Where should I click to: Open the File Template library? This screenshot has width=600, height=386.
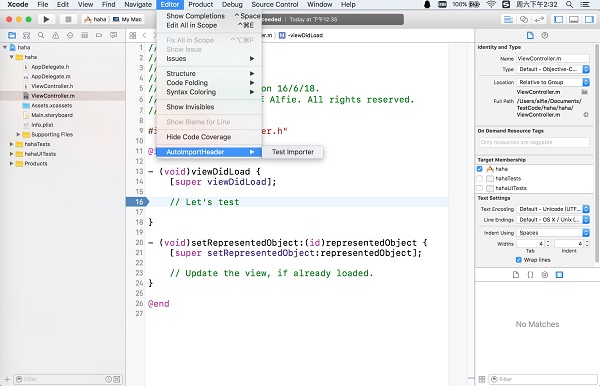tap(516, 275)
